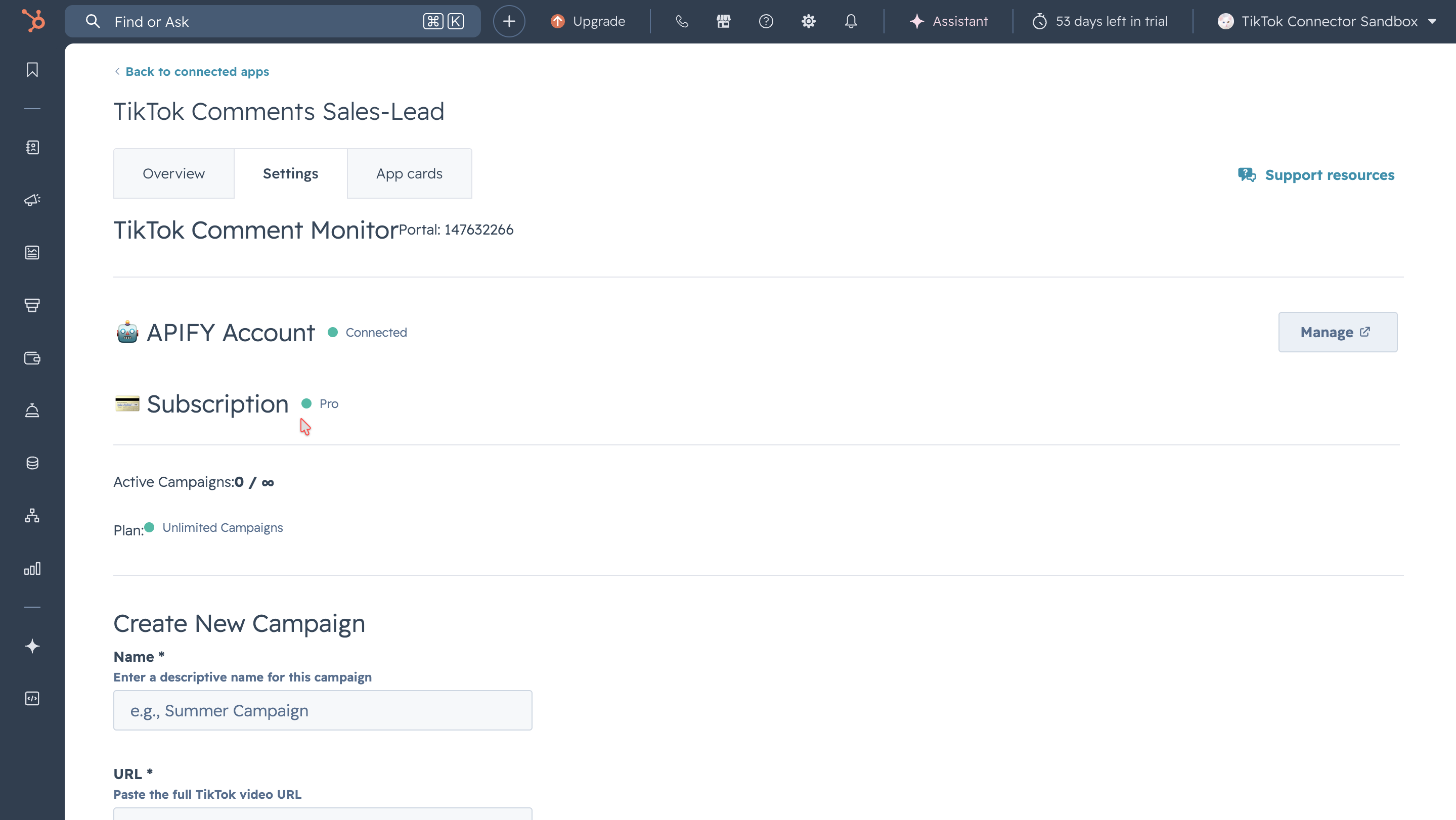Open the Commerce wallet sidebar icon
Viewport: 1456px width, 820px height.
[x=32, y=358]
